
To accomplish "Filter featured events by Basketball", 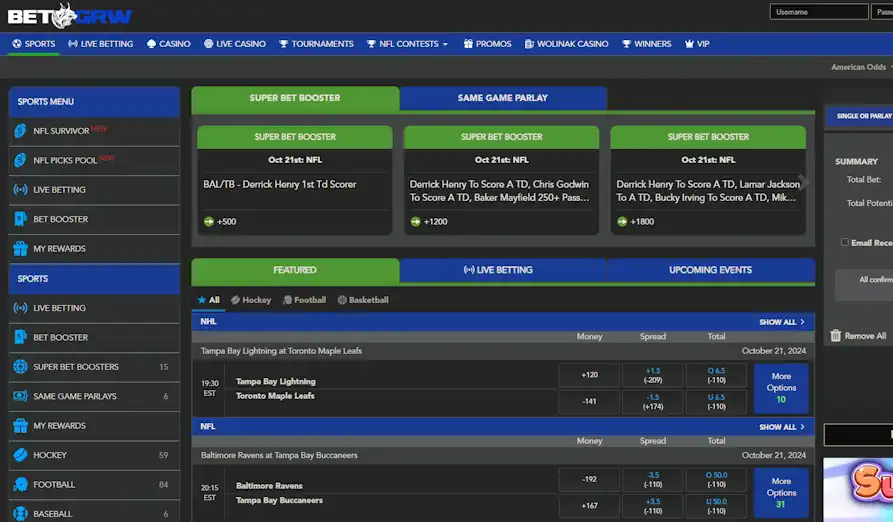I will tap(363, 300).
